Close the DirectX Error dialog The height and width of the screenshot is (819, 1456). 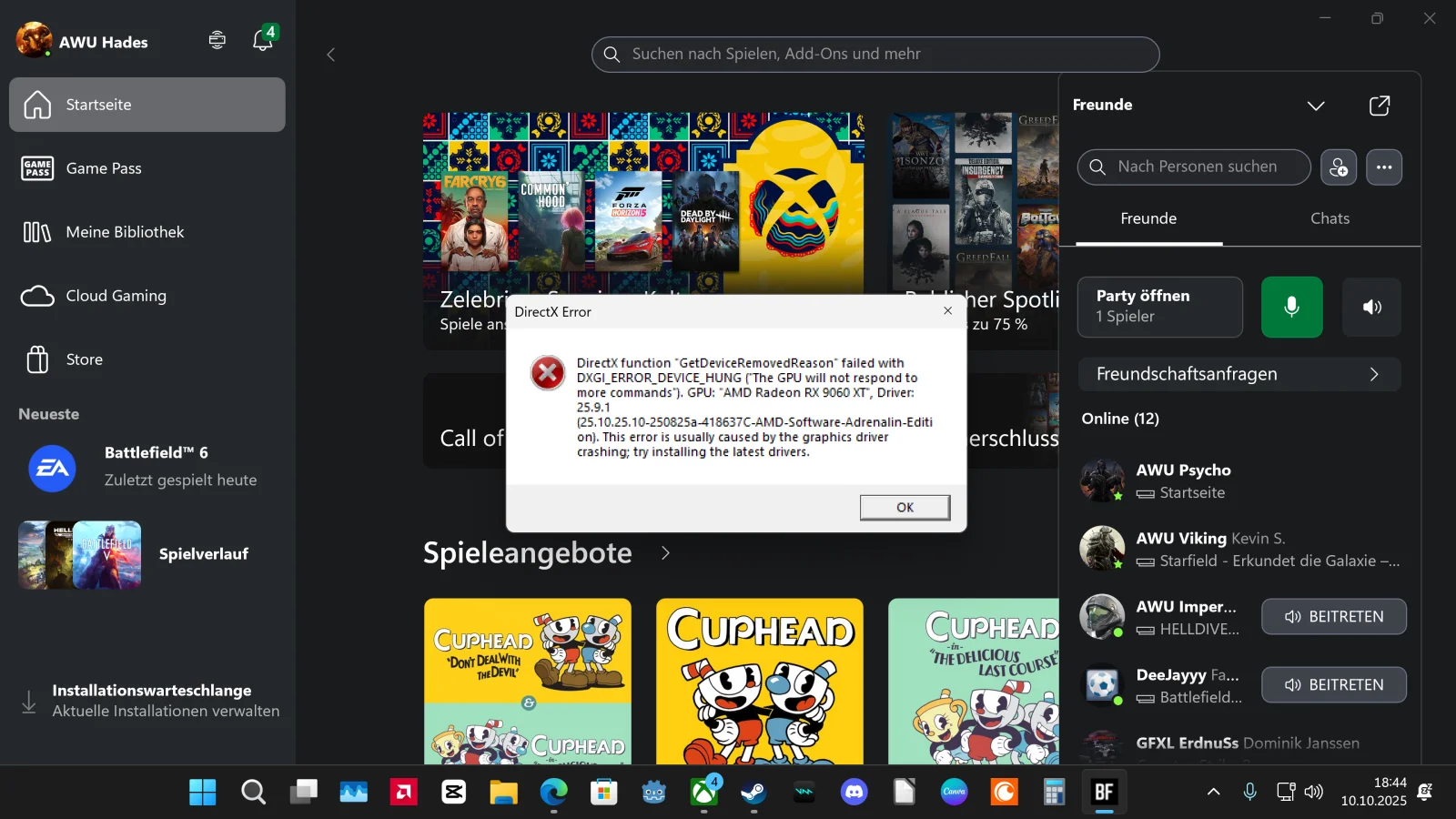tap(947, 311)
